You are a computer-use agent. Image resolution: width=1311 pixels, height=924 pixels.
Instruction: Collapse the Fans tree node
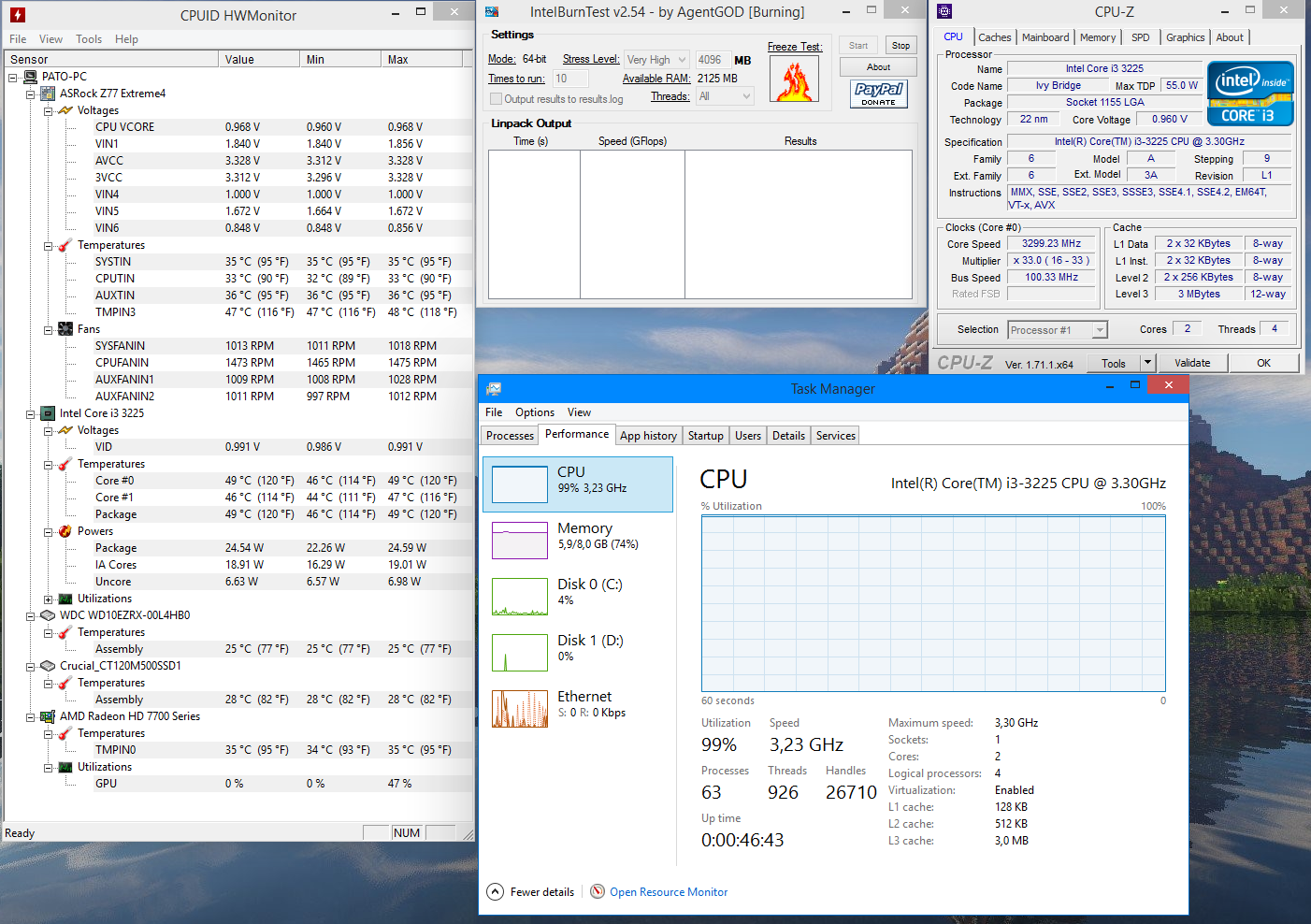(x=49, y=329)
